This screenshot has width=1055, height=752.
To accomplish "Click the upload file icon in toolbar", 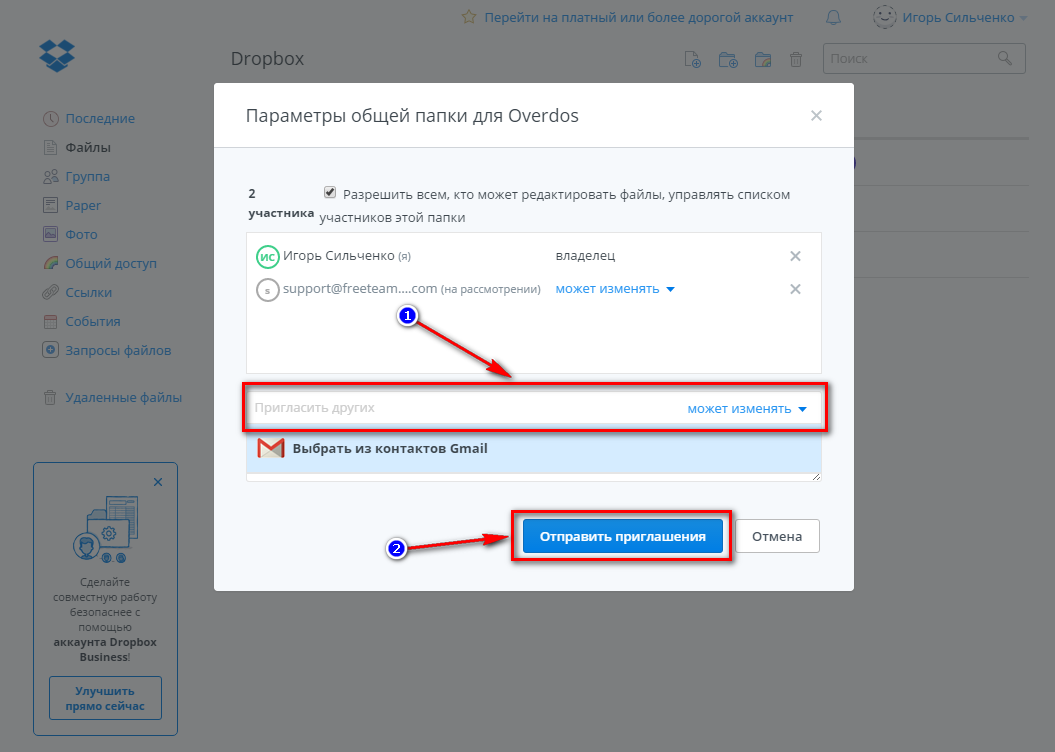I will 692,59.
